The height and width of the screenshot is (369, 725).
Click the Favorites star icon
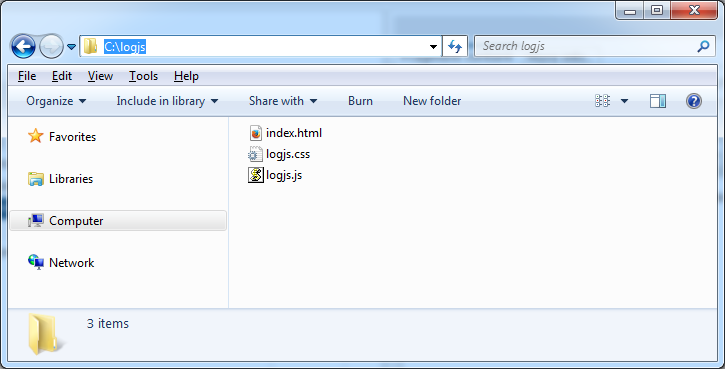pos(36,136)
